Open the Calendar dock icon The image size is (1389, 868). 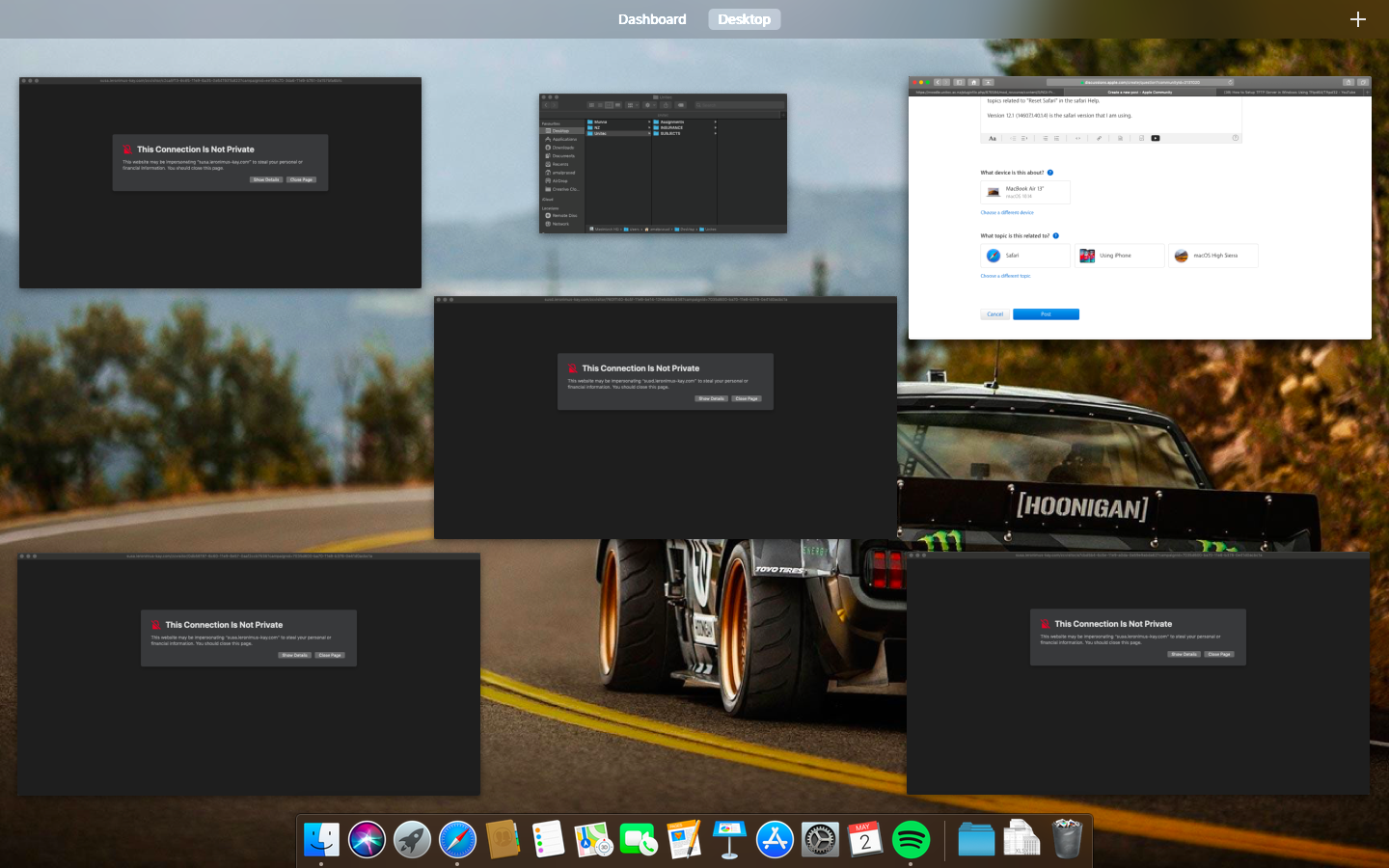point(865,840)
